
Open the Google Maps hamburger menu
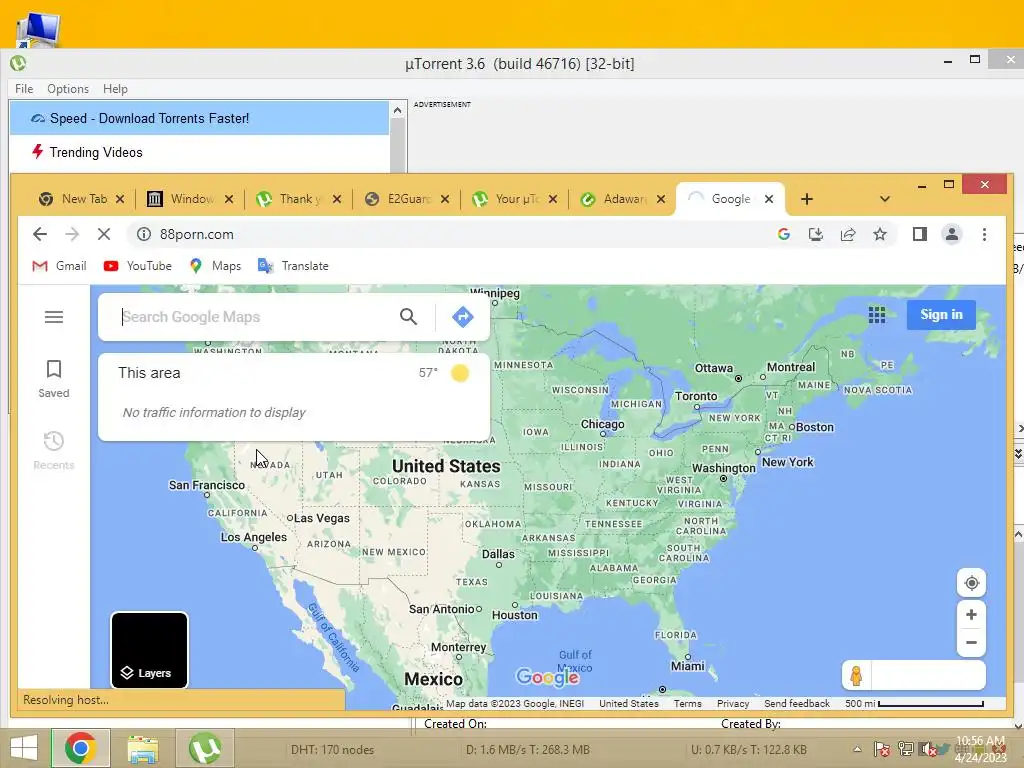(54, 317)
